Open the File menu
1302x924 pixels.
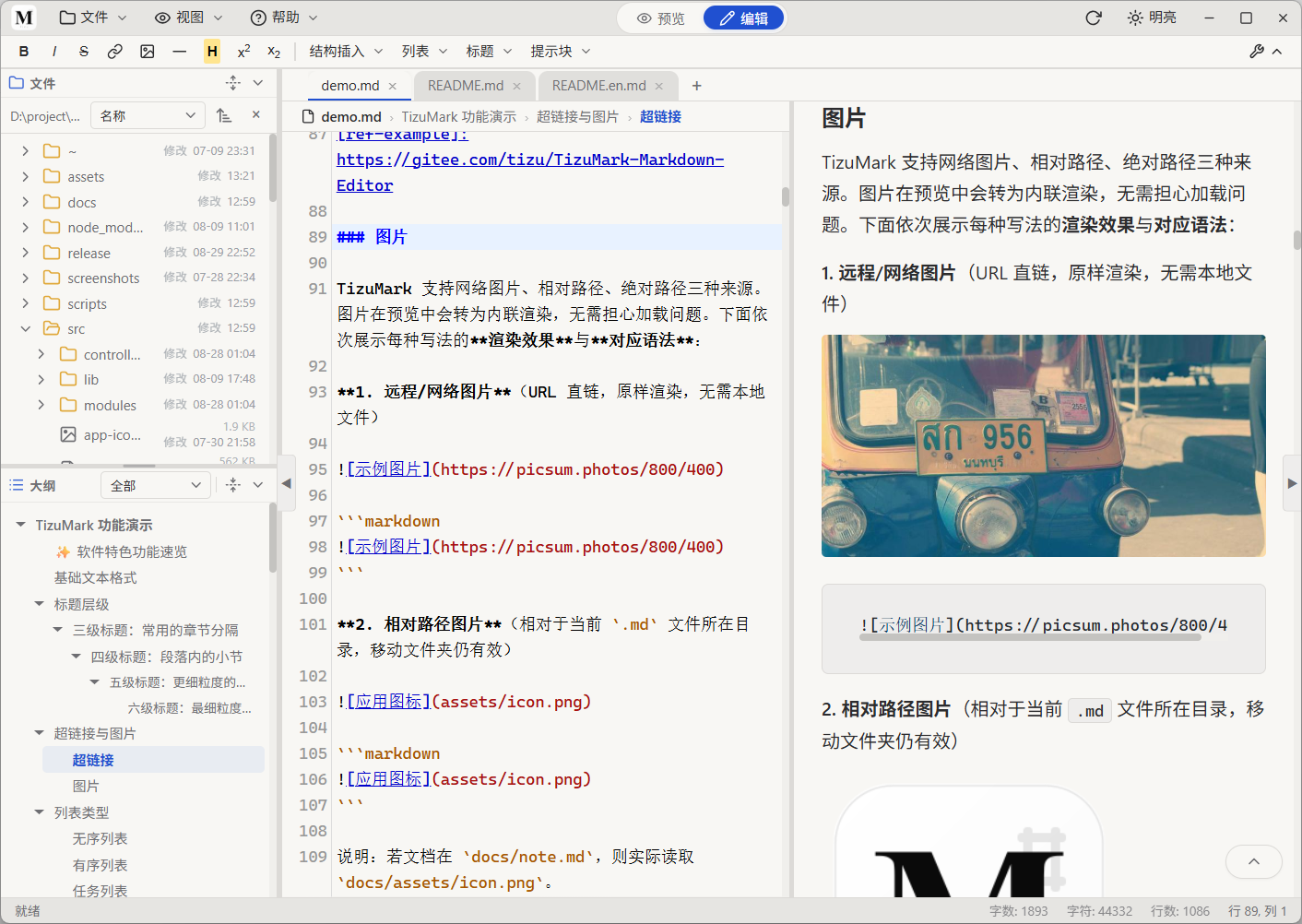pyautogui.click(x=92, y=18)
